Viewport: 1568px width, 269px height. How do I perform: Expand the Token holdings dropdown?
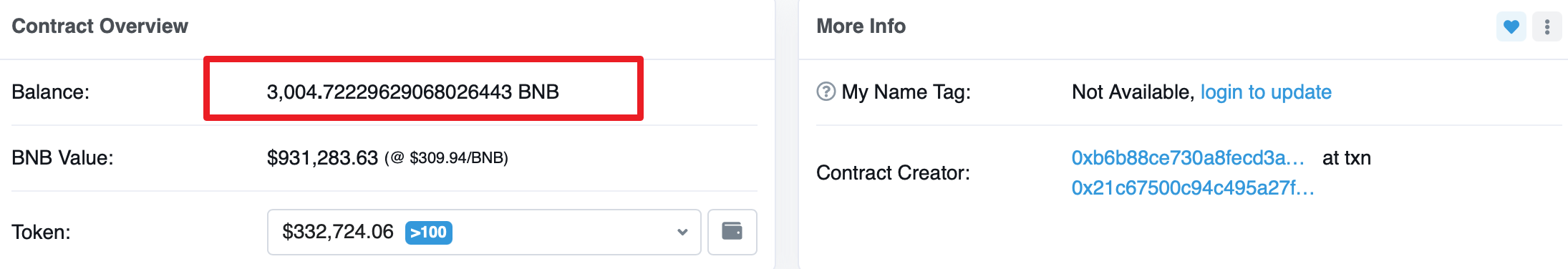pyautogui.click(x=483, y=232)
